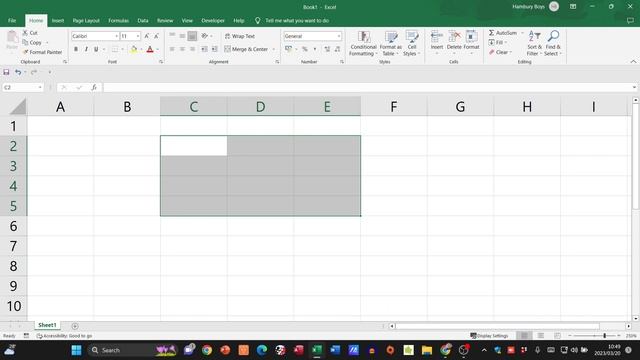The height and width of the screenshot is (360, 640).
Task: Toggle Center horizontal alignment
Action: pyautogui.click(x=182, y=49)
